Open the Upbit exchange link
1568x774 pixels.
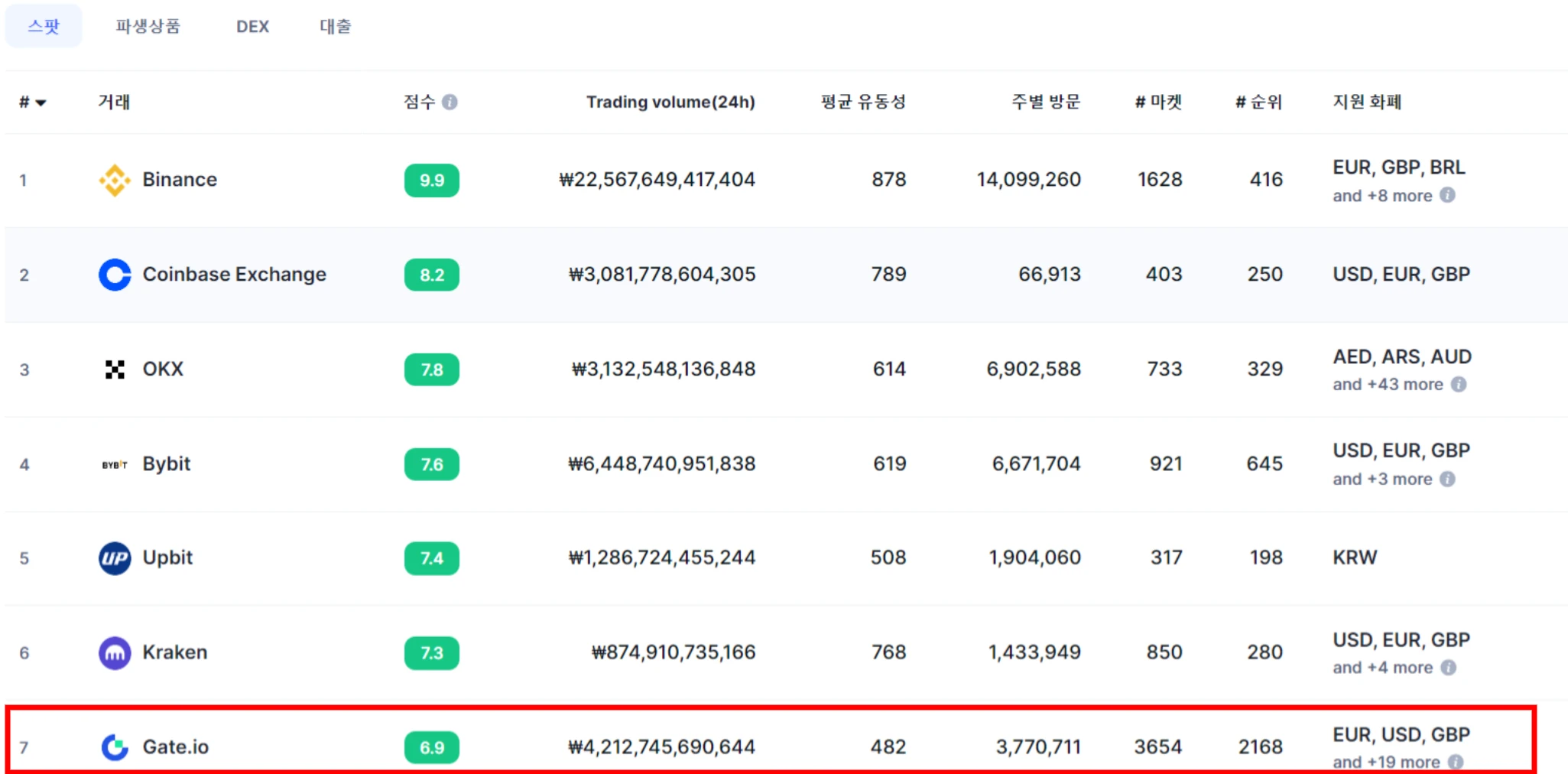click(x=167, y=558)
